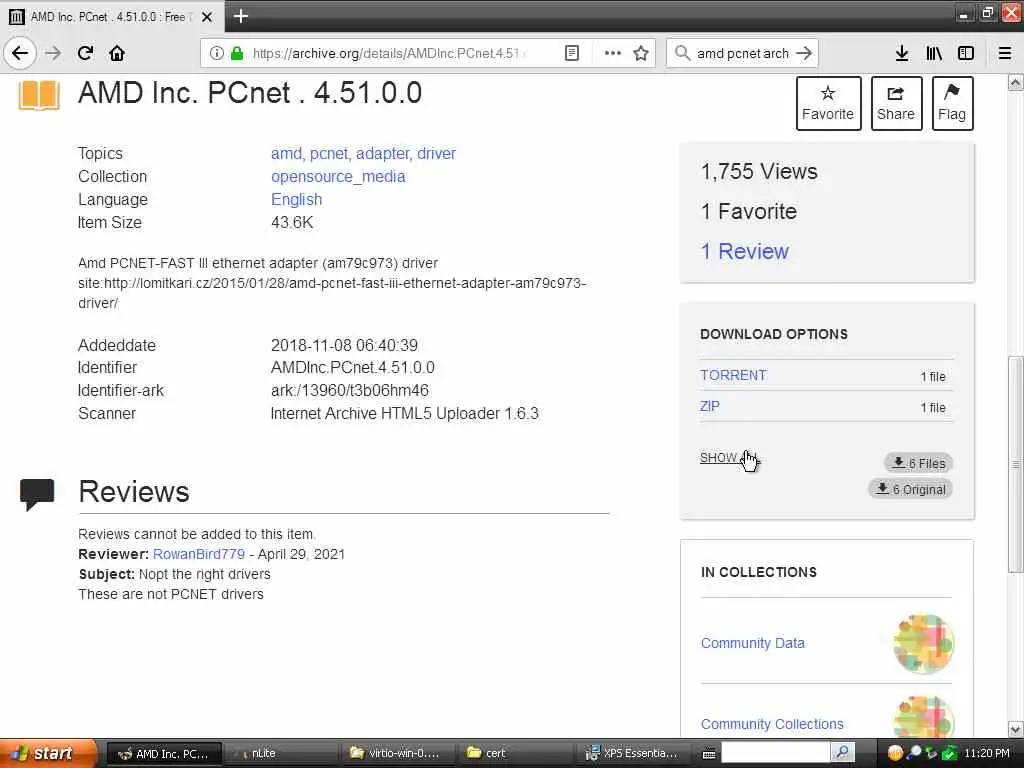Open the Windows start button
The height and width of the screenshot is (768, 1024).
point(46,754)
